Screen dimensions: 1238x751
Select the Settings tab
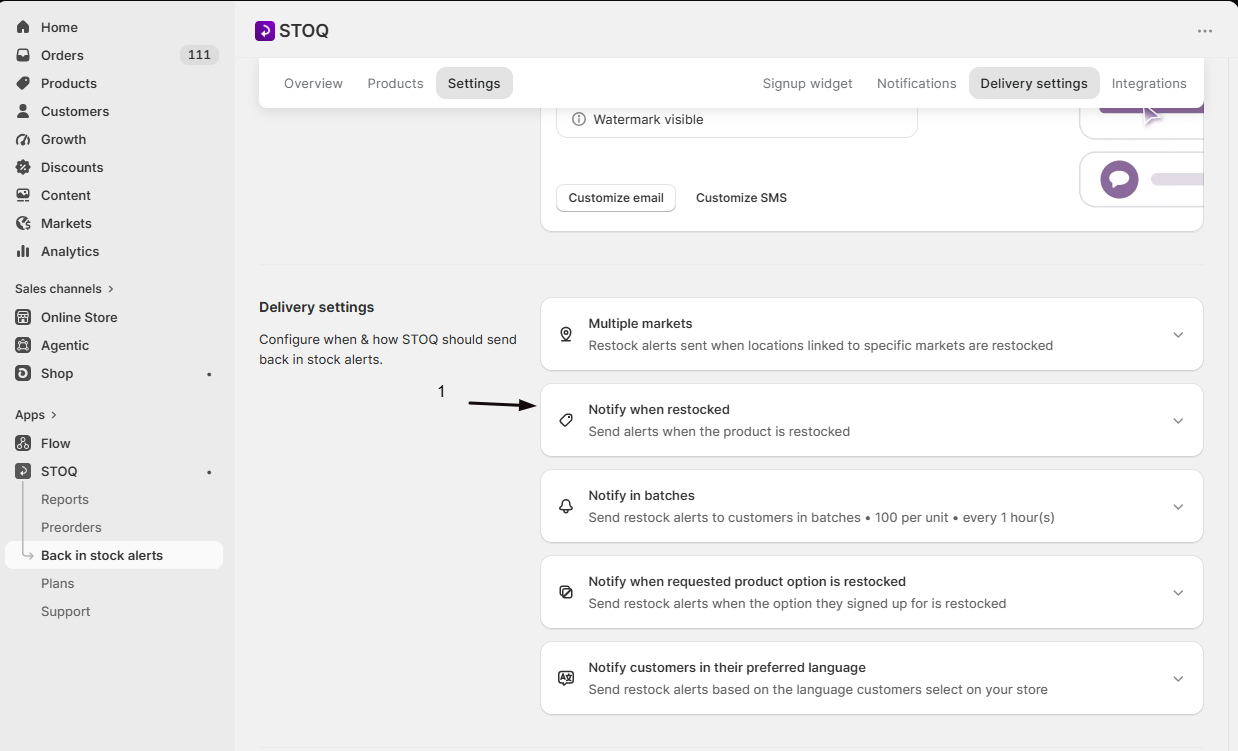[474, 83]
